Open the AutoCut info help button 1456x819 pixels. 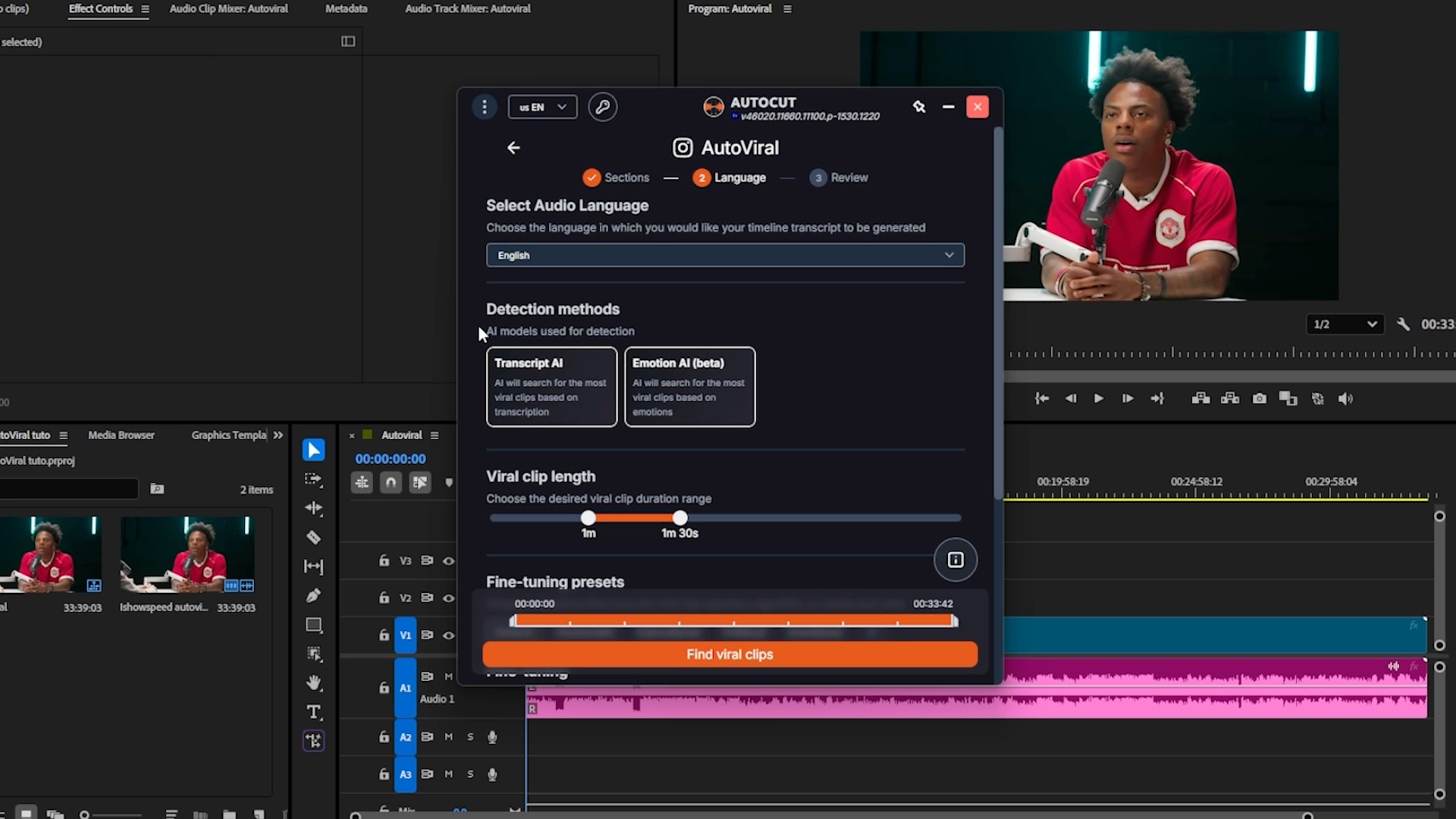tap(955, 560)
